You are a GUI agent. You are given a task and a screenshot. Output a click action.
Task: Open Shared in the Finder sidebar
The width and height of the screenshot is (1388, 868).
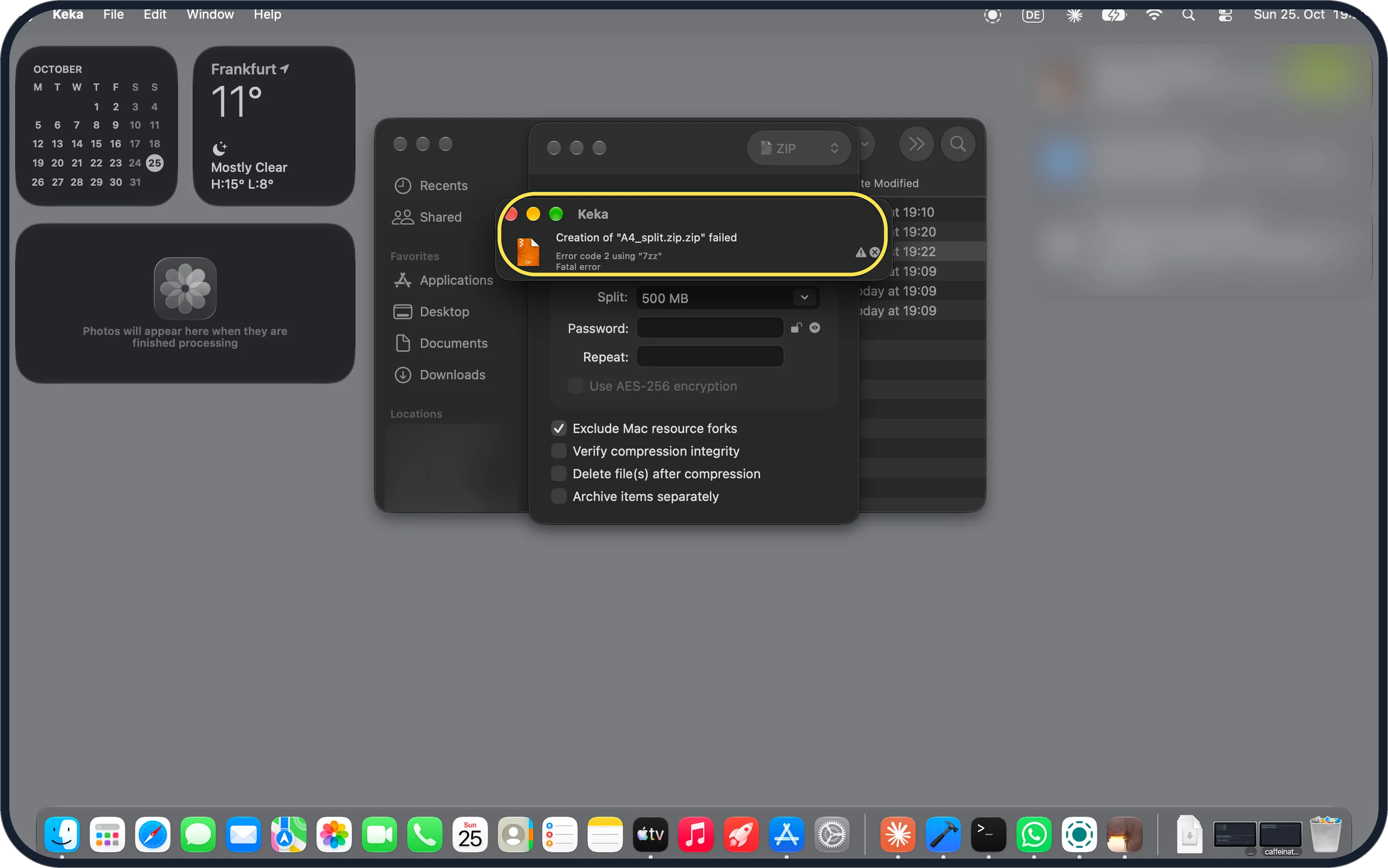pyautogui.click(x=427, y=217)
